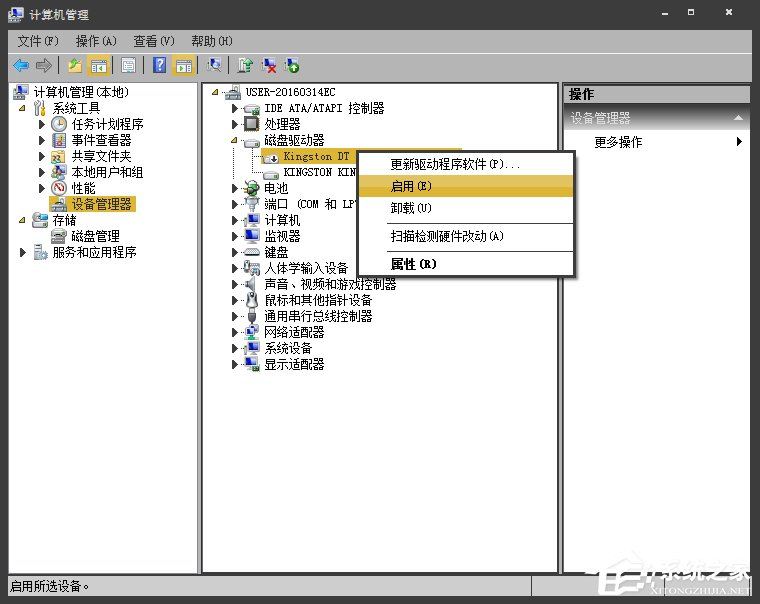Click the Uninstall device icon with red X

[269, 65]
